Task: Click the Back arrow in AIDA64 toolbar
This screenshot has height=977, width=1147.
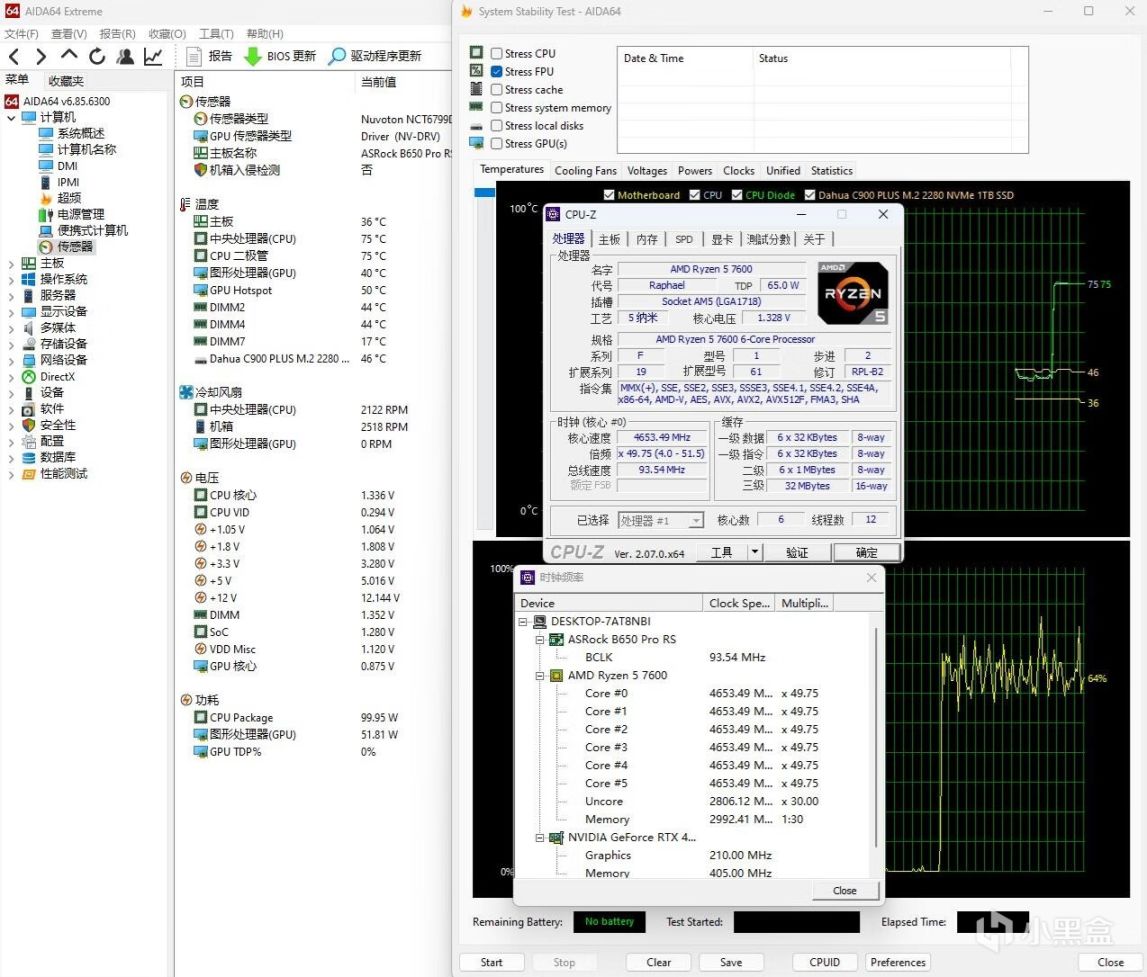Action: (x=14, y=57)
